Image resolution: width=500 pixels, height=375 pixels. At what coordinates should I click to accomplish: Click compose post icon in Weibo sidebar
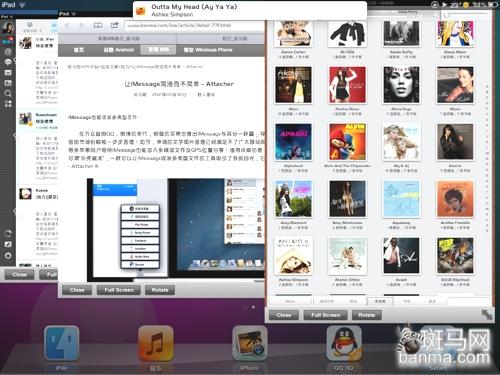click(8, 244)
